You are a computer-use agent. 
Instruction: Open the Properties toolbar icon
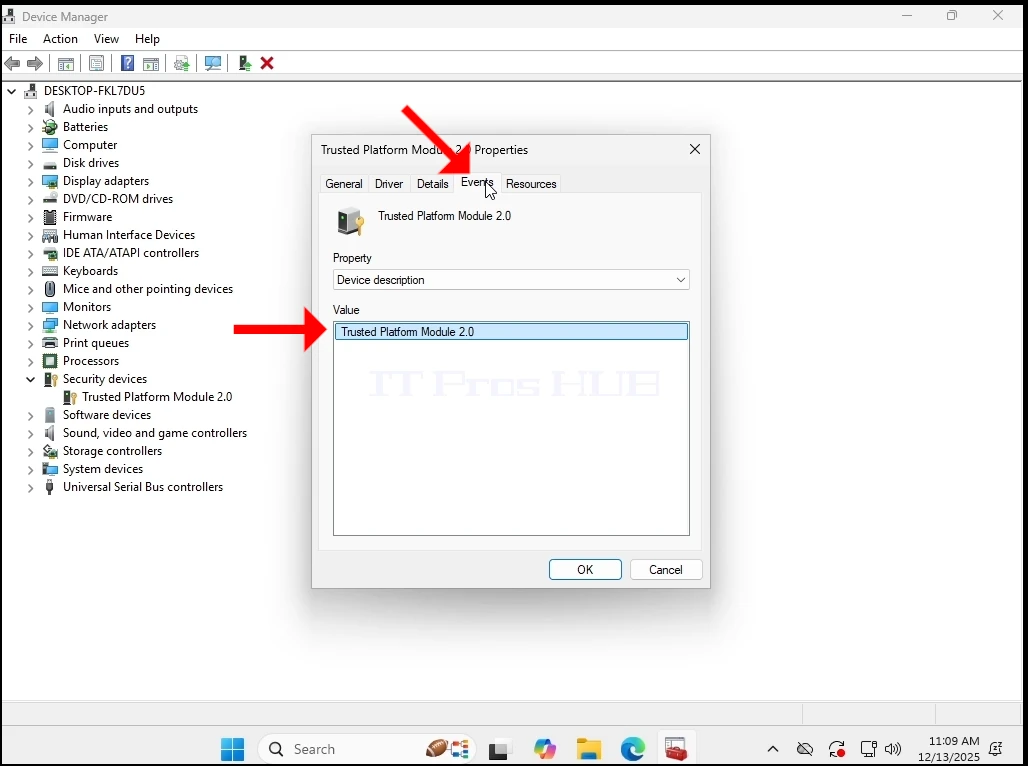tap(96, 64)
